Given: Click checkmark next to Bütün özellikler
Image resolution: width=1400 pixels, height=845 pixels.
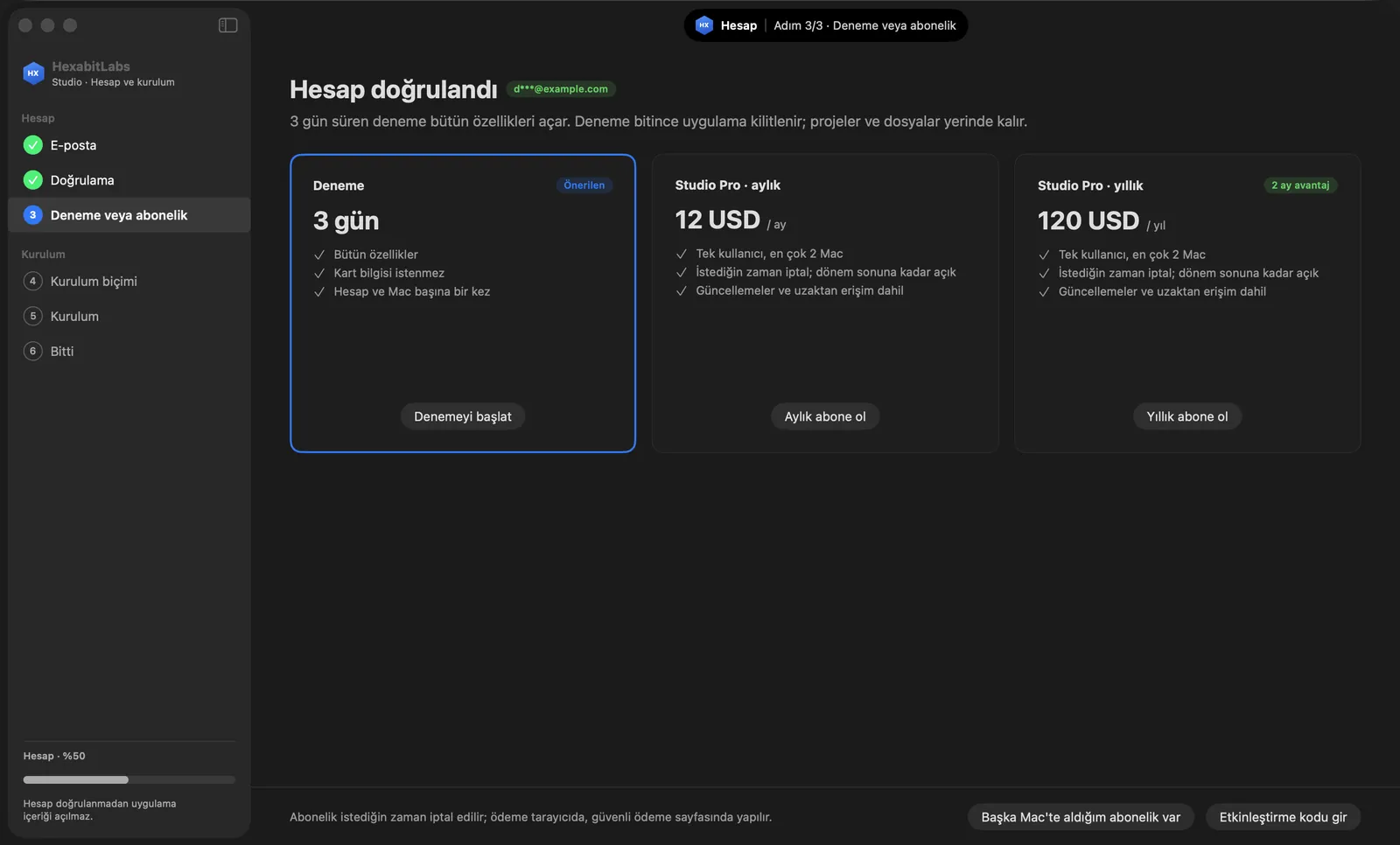Looking at the screenshot, I should (x=319, y=255).
